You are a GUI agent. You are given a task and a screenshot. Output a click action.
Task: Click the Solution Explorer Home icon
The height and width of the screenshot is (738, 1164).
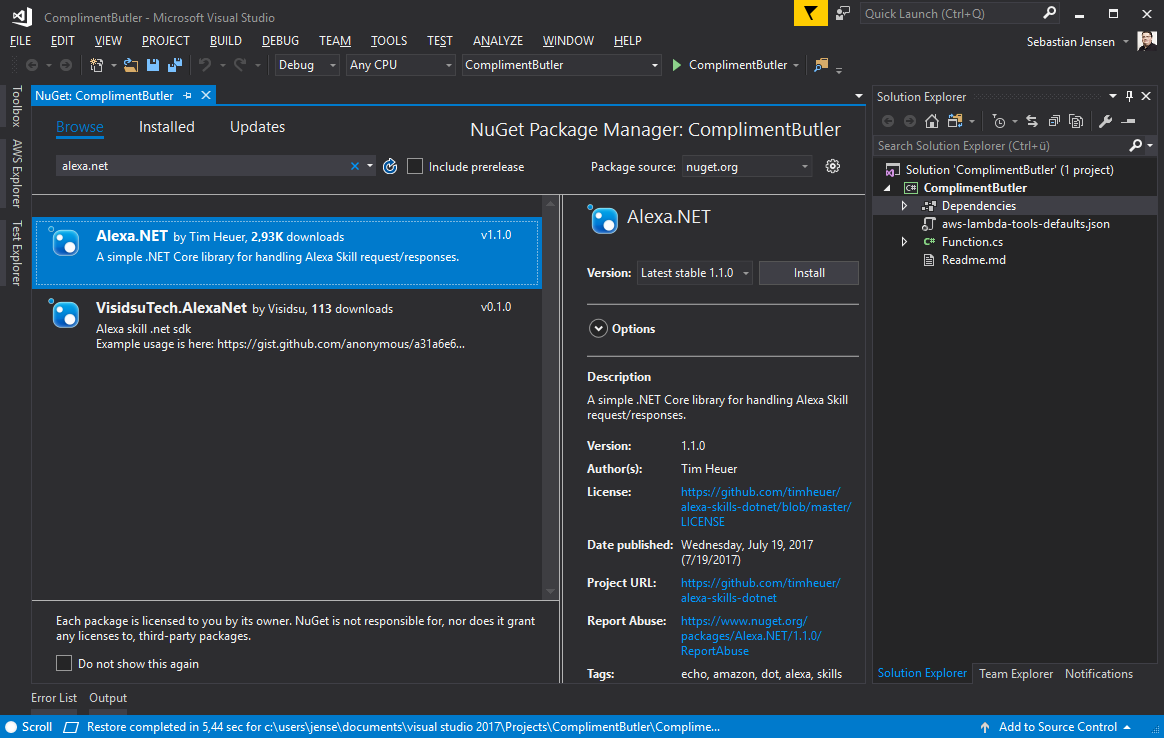pos(932,121)
